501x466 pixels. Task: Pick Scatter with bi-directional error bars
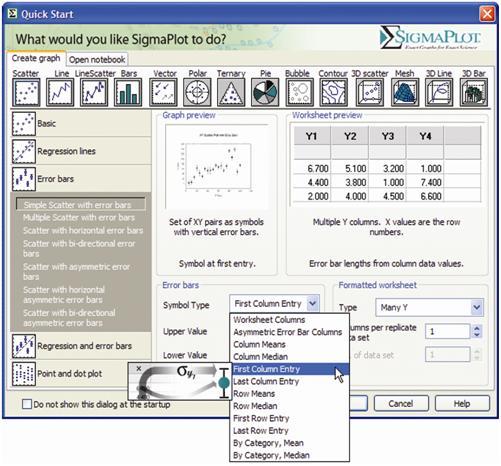79,249
